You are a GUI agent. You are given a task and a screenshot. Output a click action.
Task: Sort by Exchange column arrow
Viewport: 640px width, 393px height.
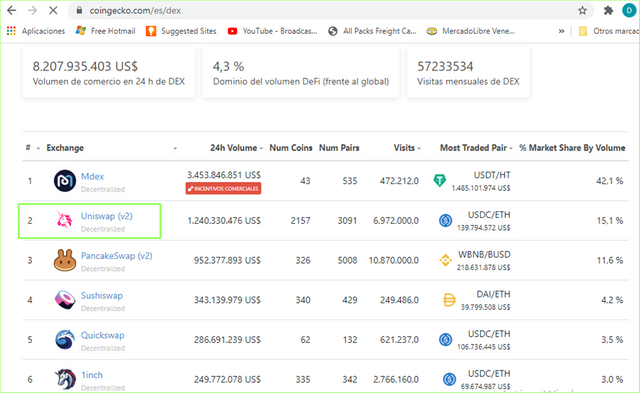(175, 148)
